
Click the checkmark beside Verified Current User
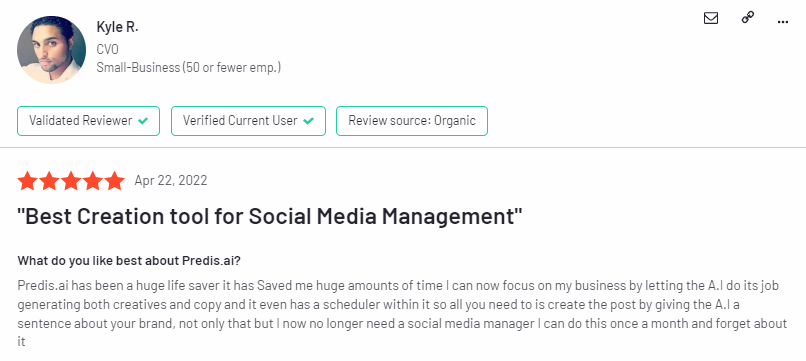point(308,121)
